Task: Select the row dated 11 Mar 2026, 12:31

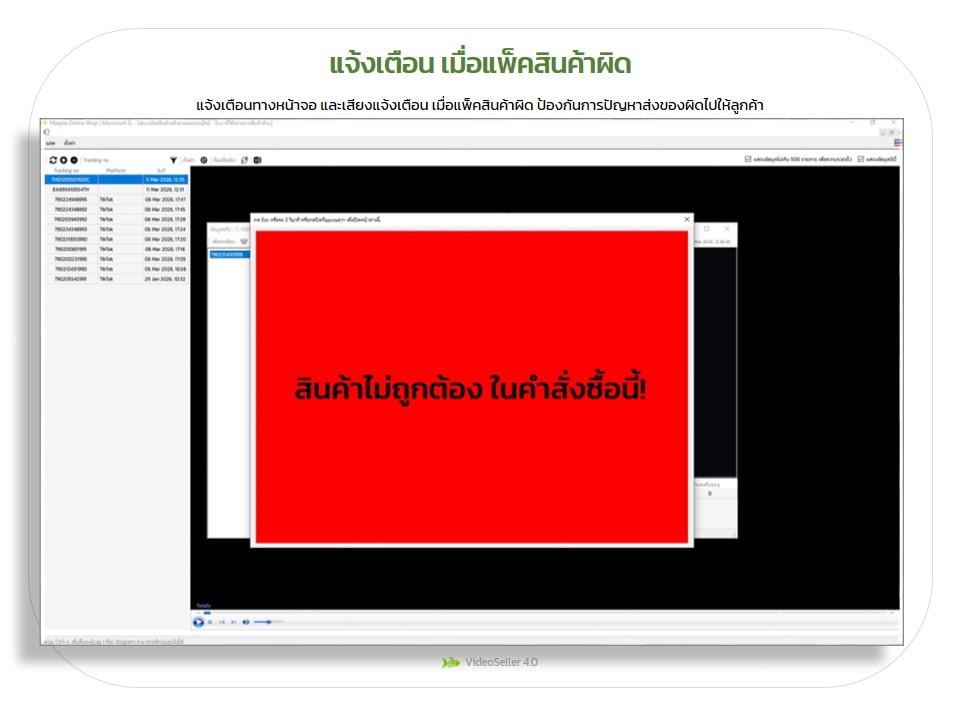Action: click(116, 190)
